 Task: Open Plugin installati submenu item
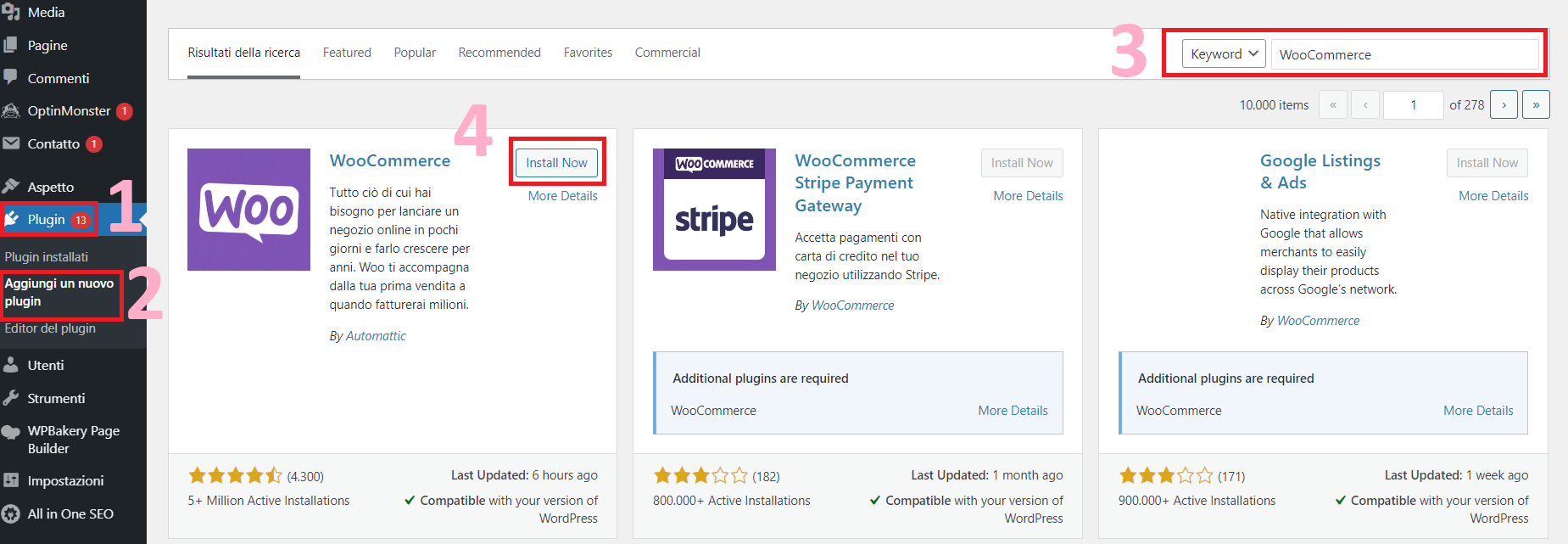(47, 257)
